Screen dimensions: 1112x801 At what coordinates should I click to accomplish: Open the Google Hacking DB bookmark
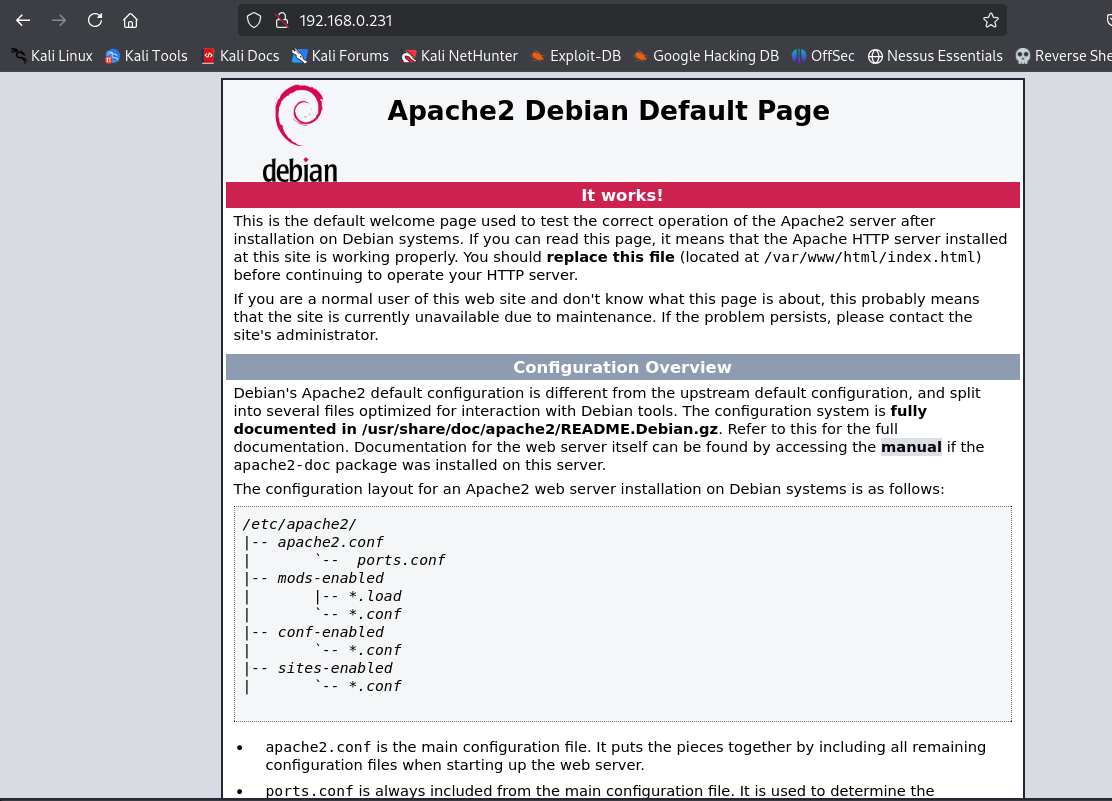706,56
